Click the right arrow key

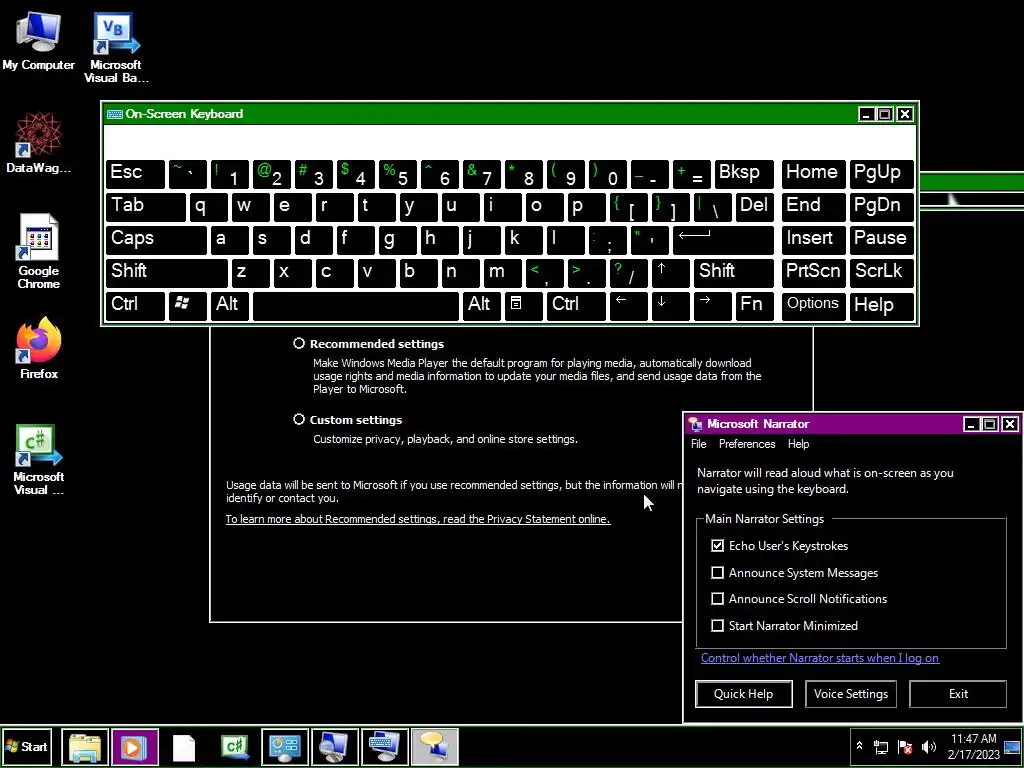(712, 305)
